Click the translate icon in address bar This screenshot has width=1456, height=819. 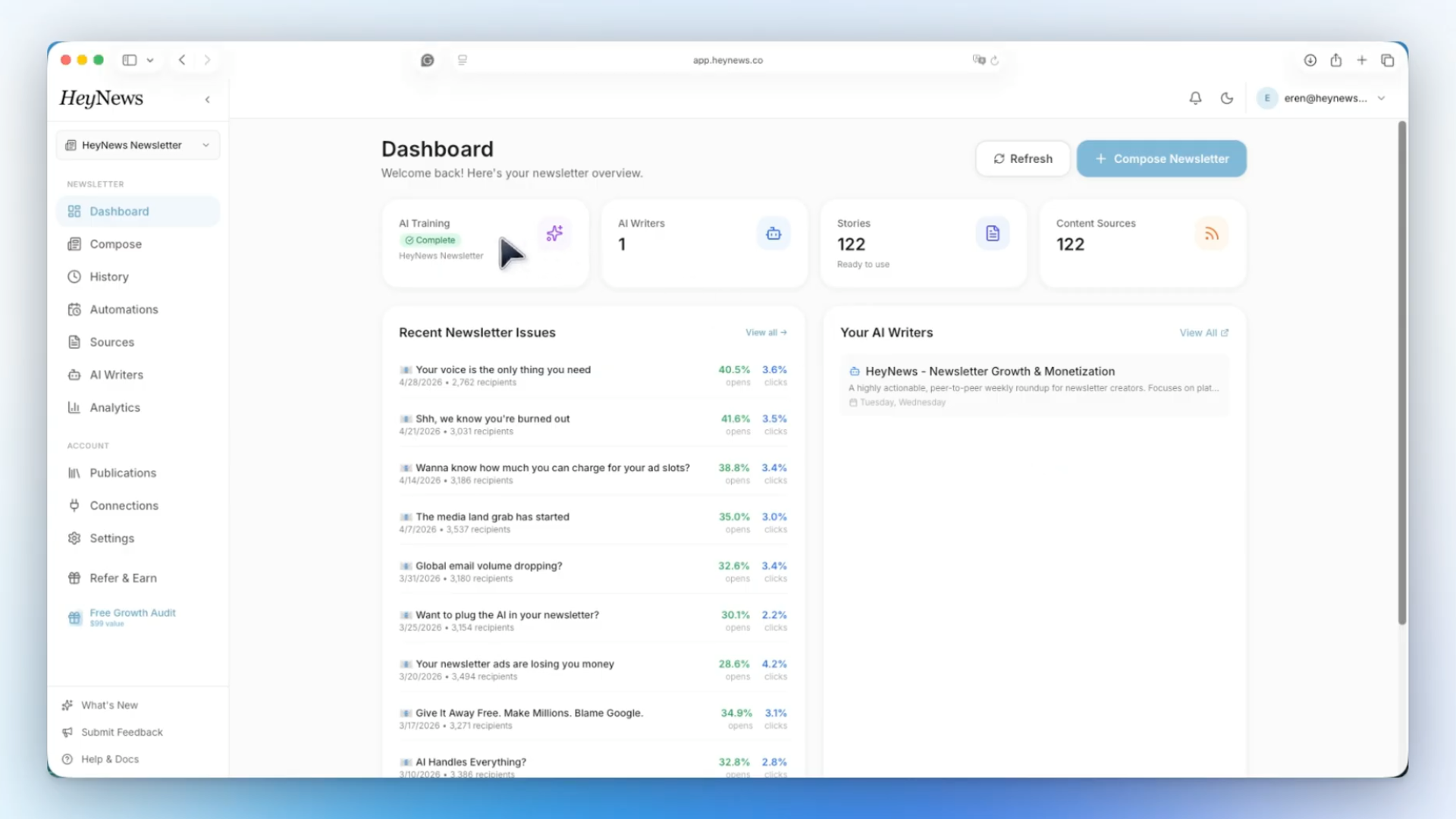[x=978, y=60]
